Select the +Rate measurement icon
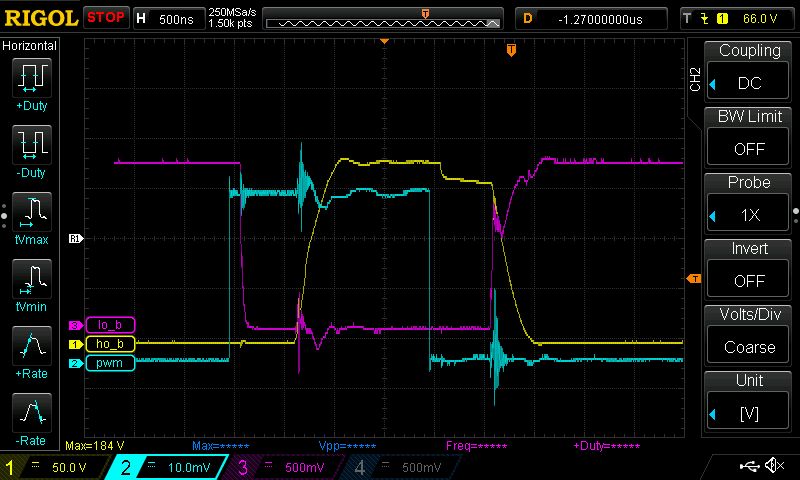The width and height of the screenshot is (800, 480). (x=32, y=346)
